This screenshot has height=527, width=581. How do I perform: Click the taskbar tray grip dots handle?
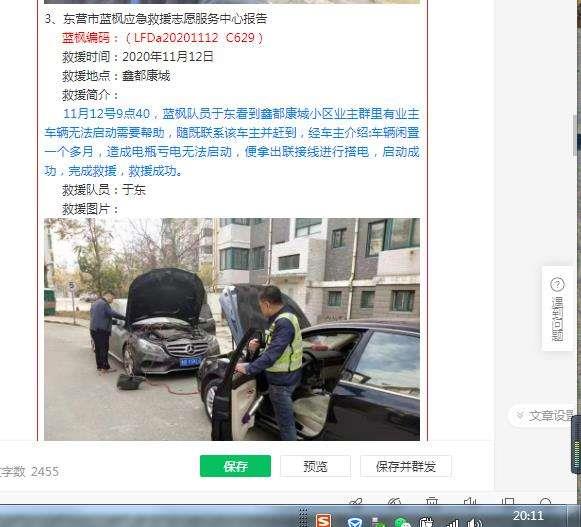pyautogui.click(x=303, y=517)
